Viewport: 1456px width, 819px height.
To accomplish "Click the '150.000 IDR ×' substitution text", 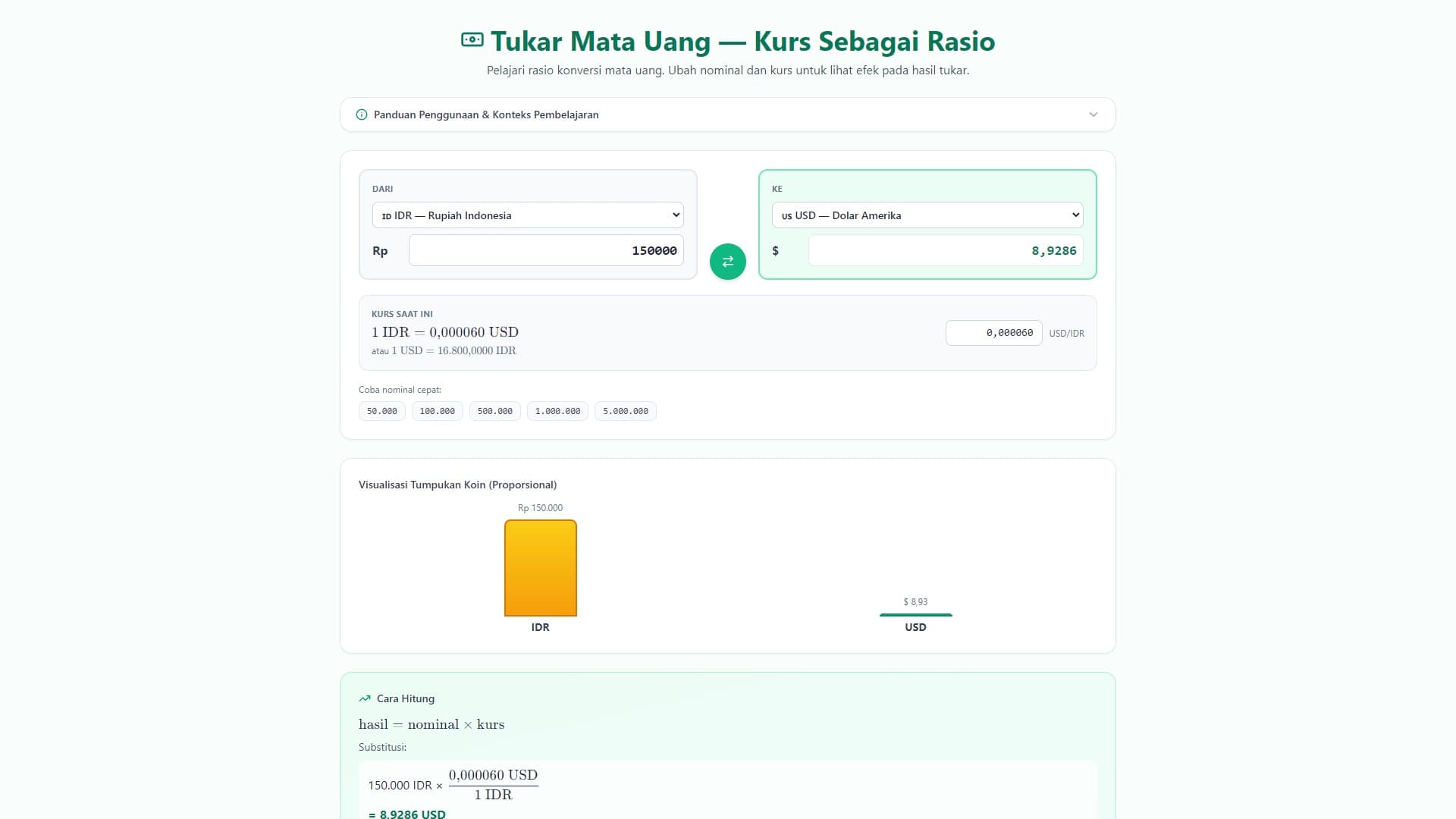I will [405, 786].
